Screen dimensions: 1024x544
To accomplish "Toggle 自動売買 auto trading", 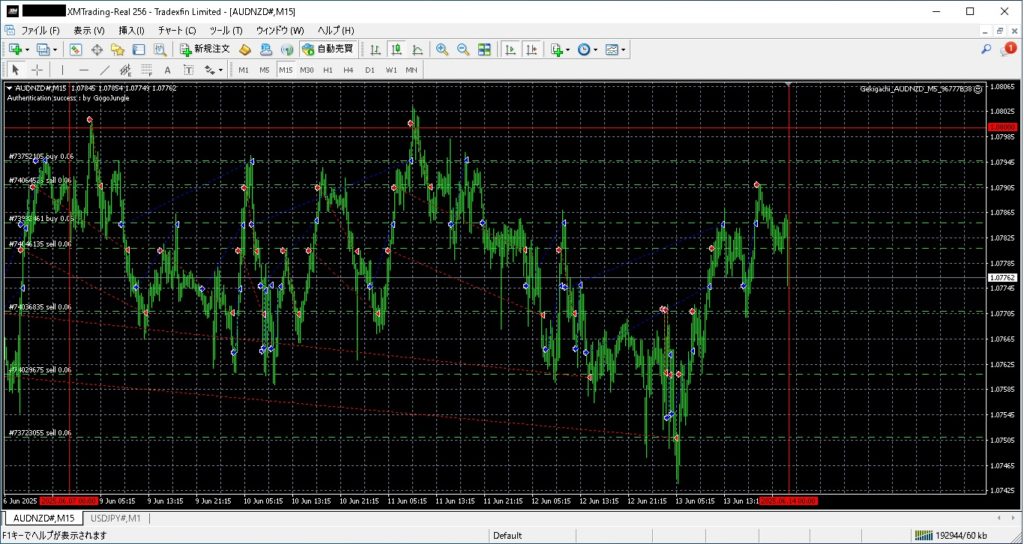I will [x=326, y=49].
